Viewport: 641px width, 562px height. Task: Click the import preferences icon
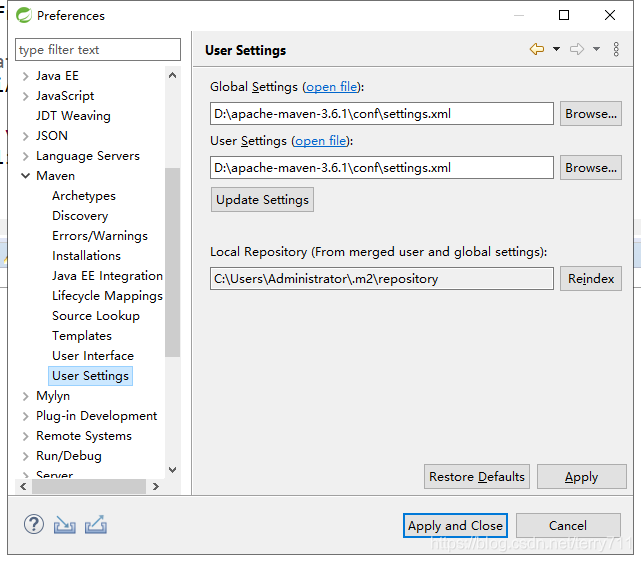coord(64,525)
